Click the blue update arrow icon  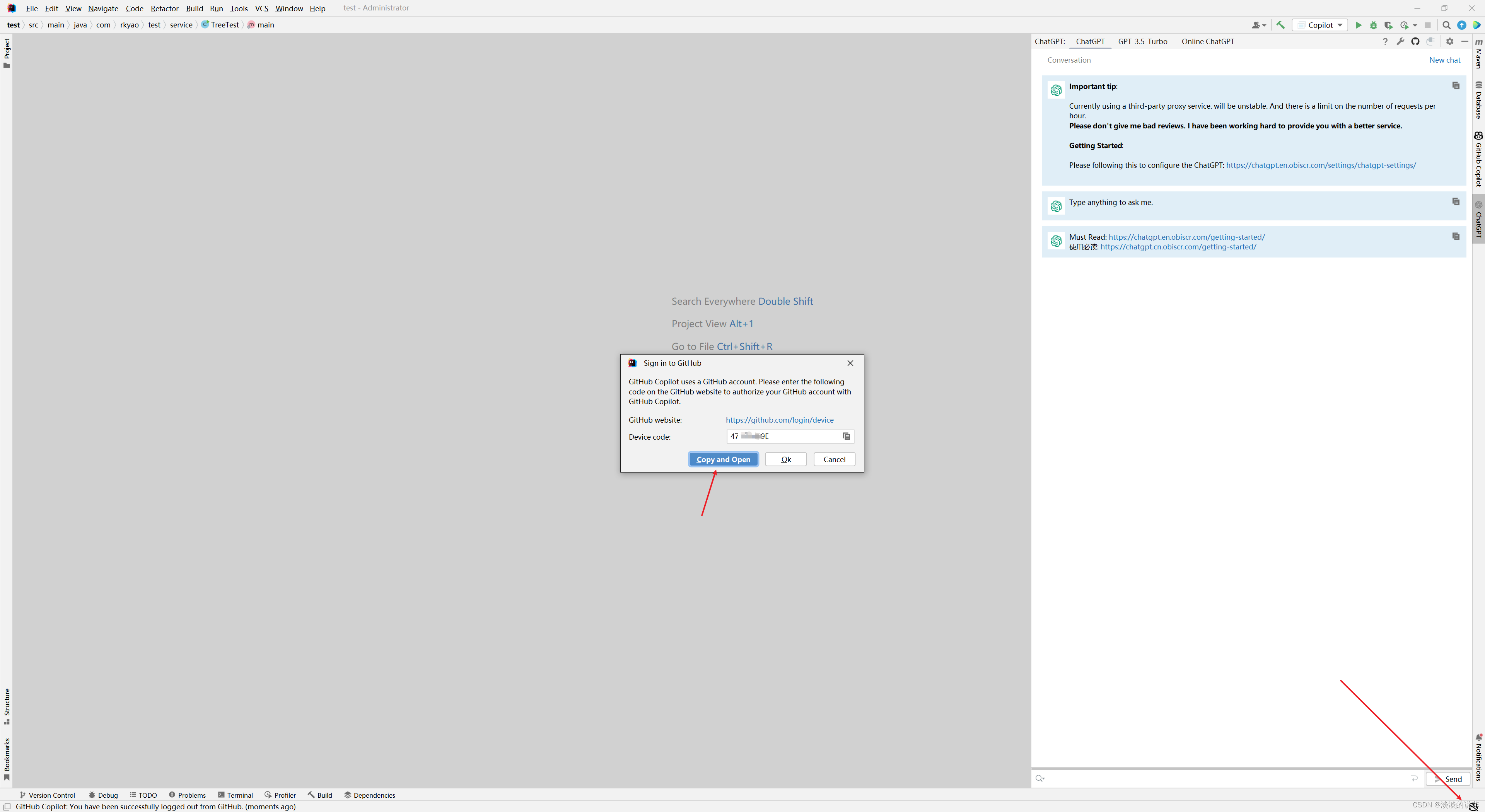pyautogui.click(x=1462, y=25)
